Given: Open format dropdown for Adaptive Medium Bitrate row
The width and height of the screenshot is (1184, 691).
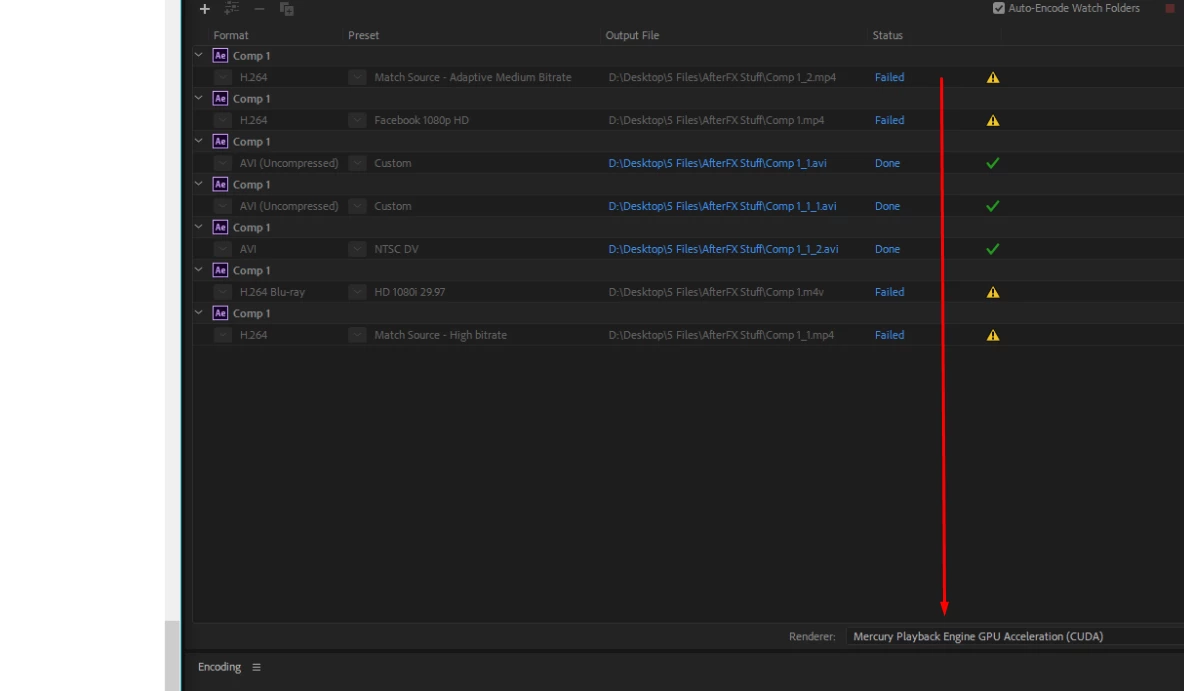Looking at the screenshot, I should [222, 77].
